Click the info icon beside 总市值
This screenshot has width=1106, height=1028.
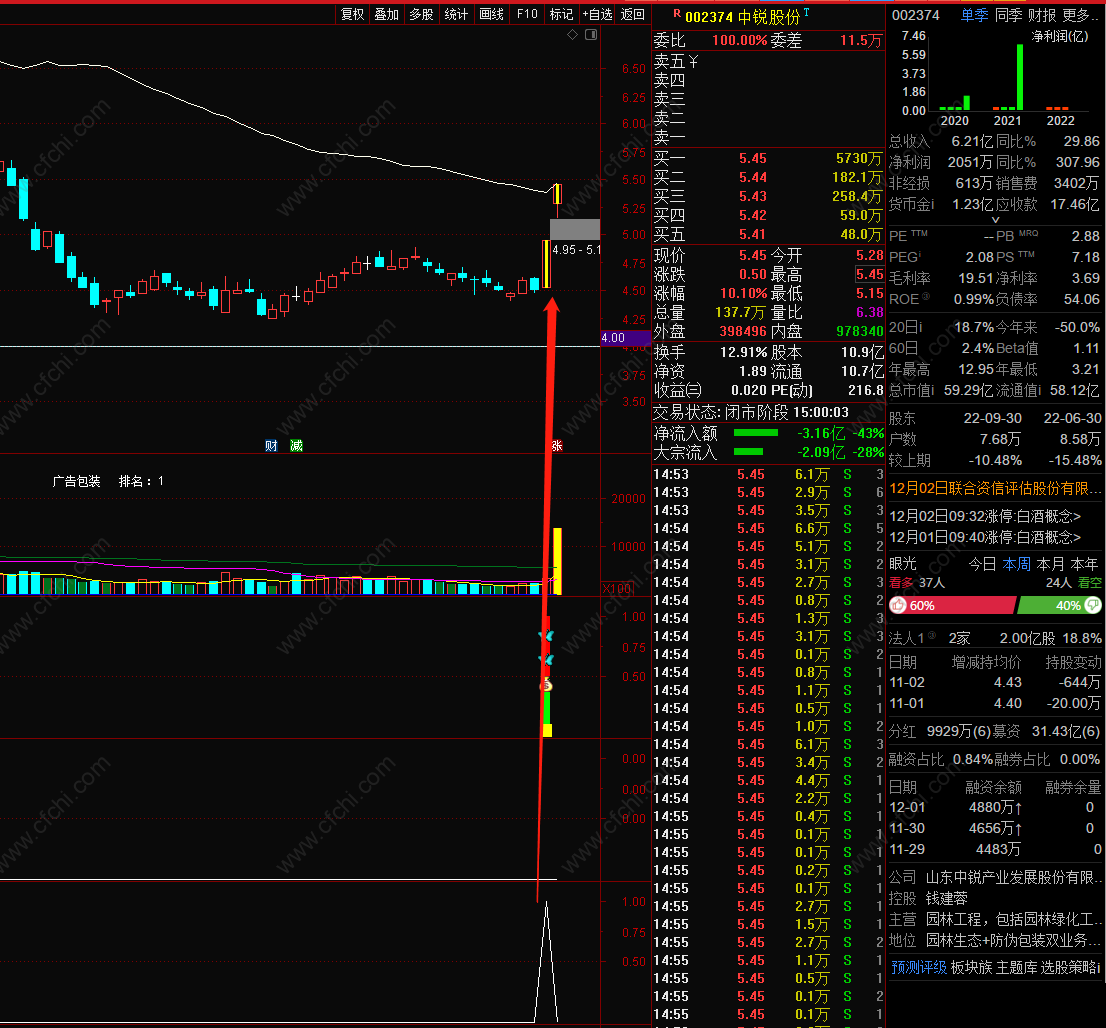click(x=932, y=389)
